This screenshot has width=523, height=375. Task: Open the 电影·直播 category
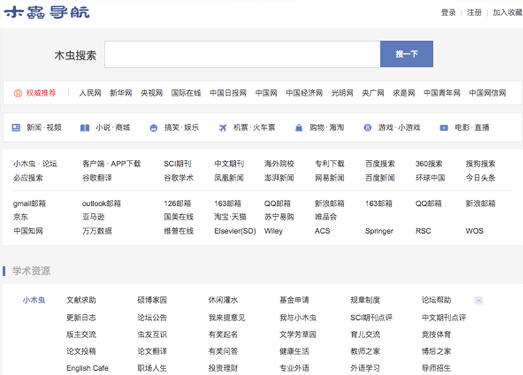point(472,127)
